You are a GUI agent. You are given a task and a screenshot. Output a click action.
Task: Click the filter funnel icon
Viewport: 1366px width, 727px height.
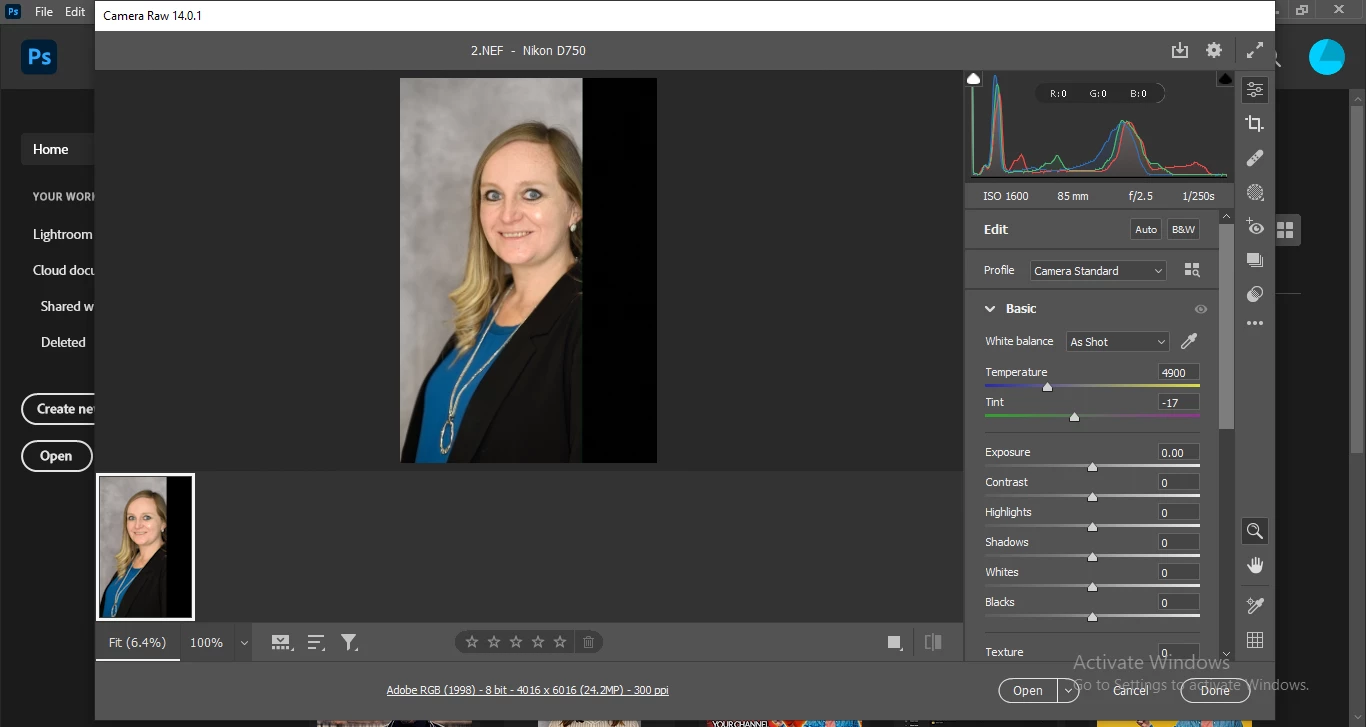(x=349, y=643)
